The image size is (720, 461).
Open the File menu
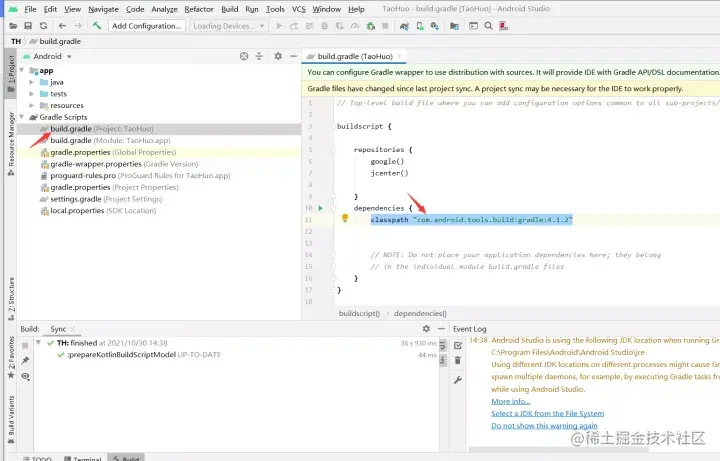(30, 9)
